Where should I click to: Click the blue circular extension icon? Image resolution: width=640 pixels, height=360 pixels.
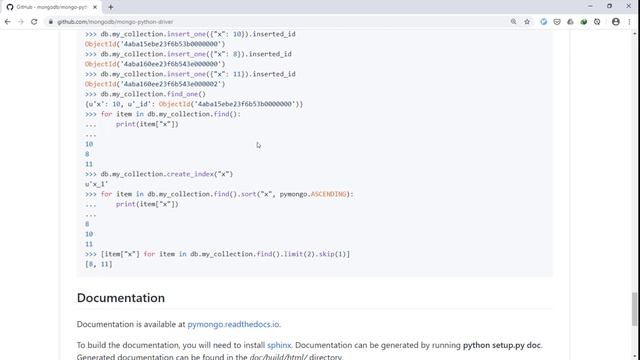click(544, 22)
